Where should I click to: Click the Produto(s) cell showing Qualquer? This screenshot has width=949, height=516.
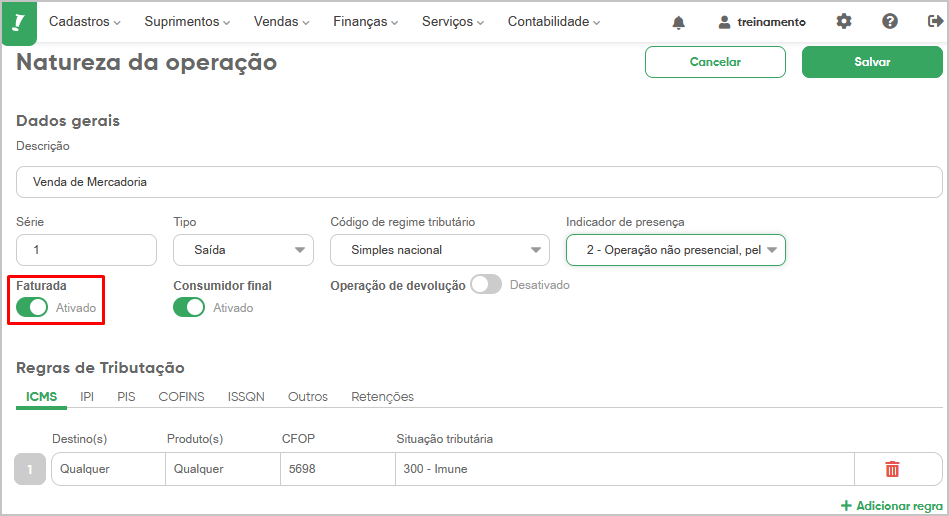223,469
